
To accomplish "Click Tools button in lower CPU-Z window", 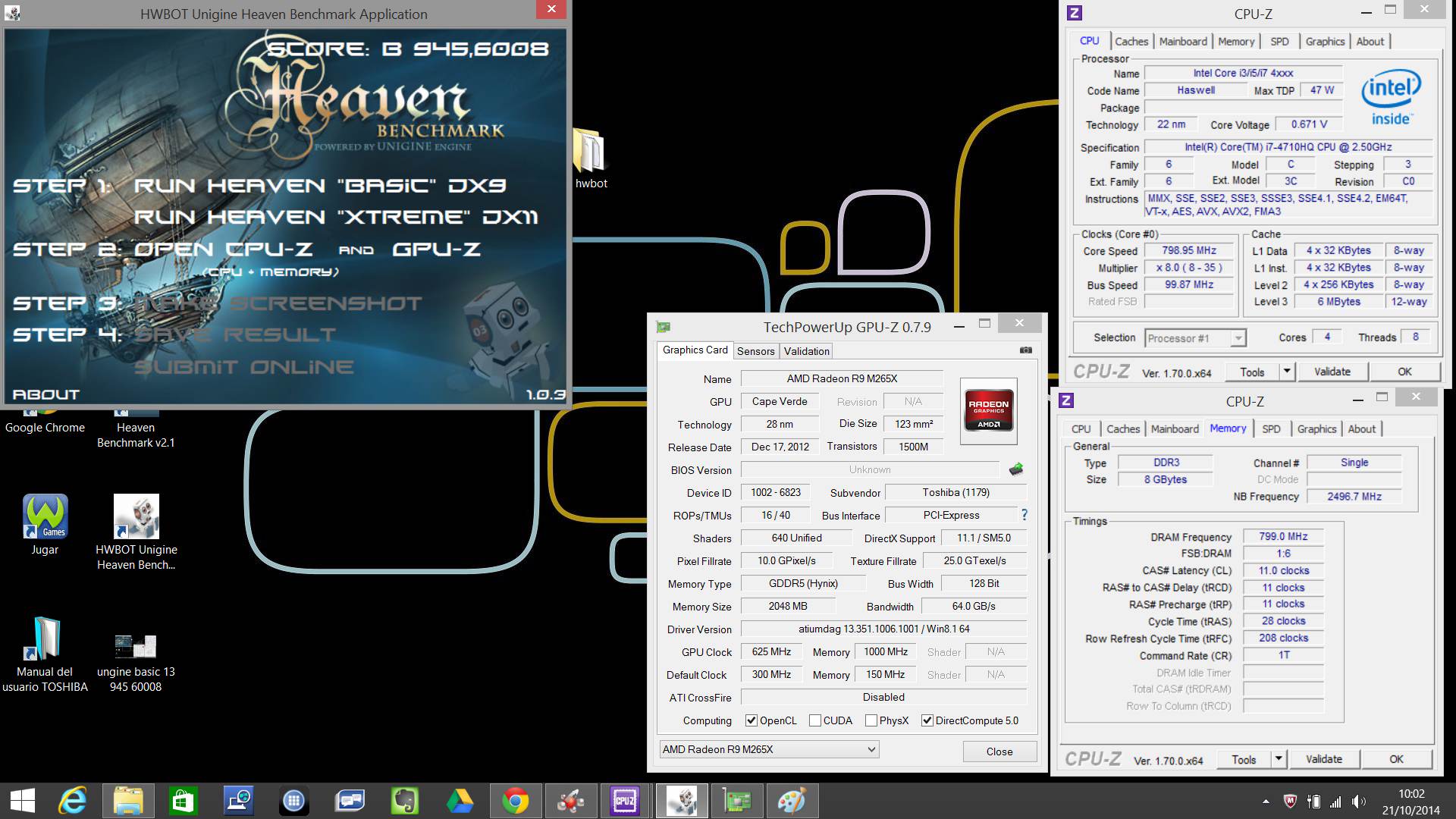I will click(x=1244, y=759).
